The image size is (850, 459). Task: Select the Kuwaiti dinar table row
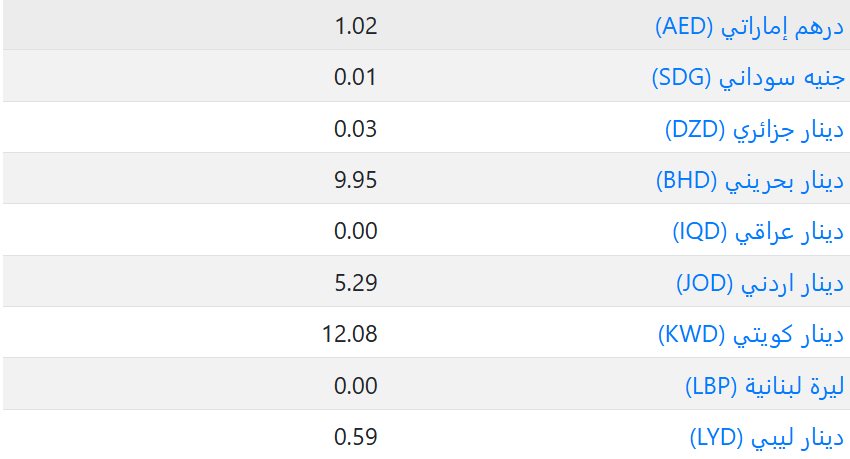426,332
